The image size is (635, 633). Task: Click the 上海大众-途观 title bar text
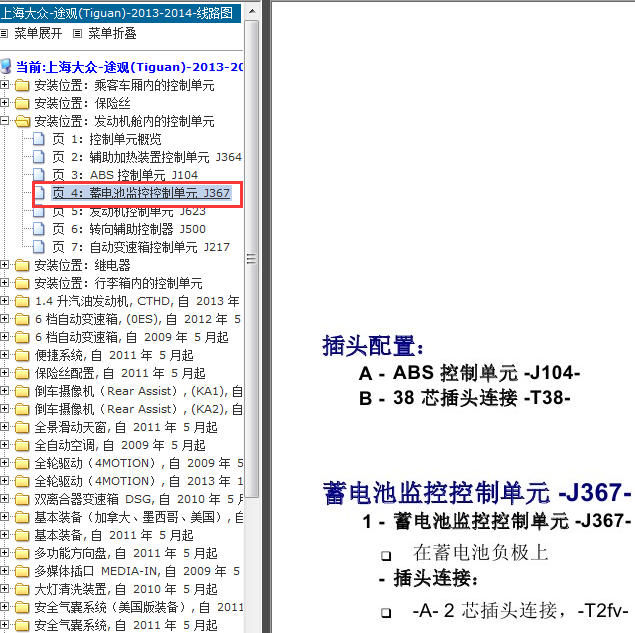coord(117,13)
